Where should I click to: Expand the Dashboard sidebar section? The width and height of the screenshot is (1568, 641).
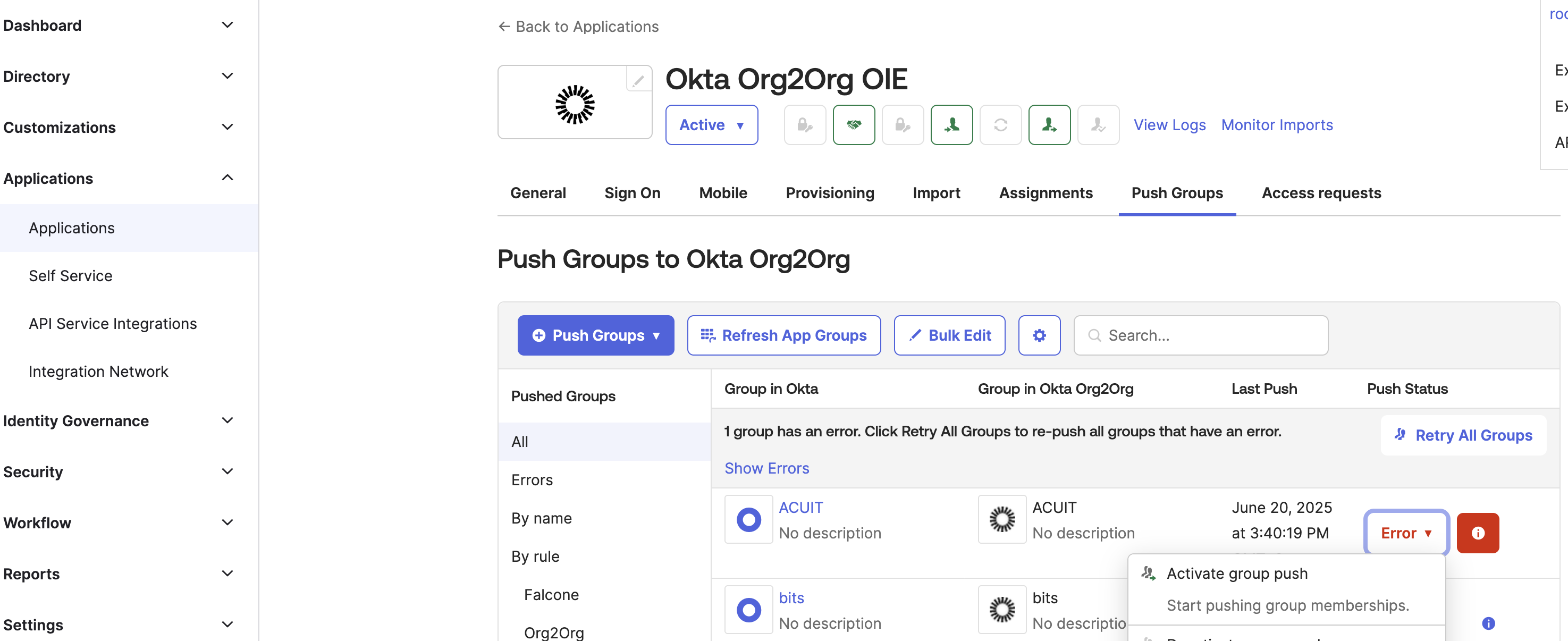[x=227, y=25]
